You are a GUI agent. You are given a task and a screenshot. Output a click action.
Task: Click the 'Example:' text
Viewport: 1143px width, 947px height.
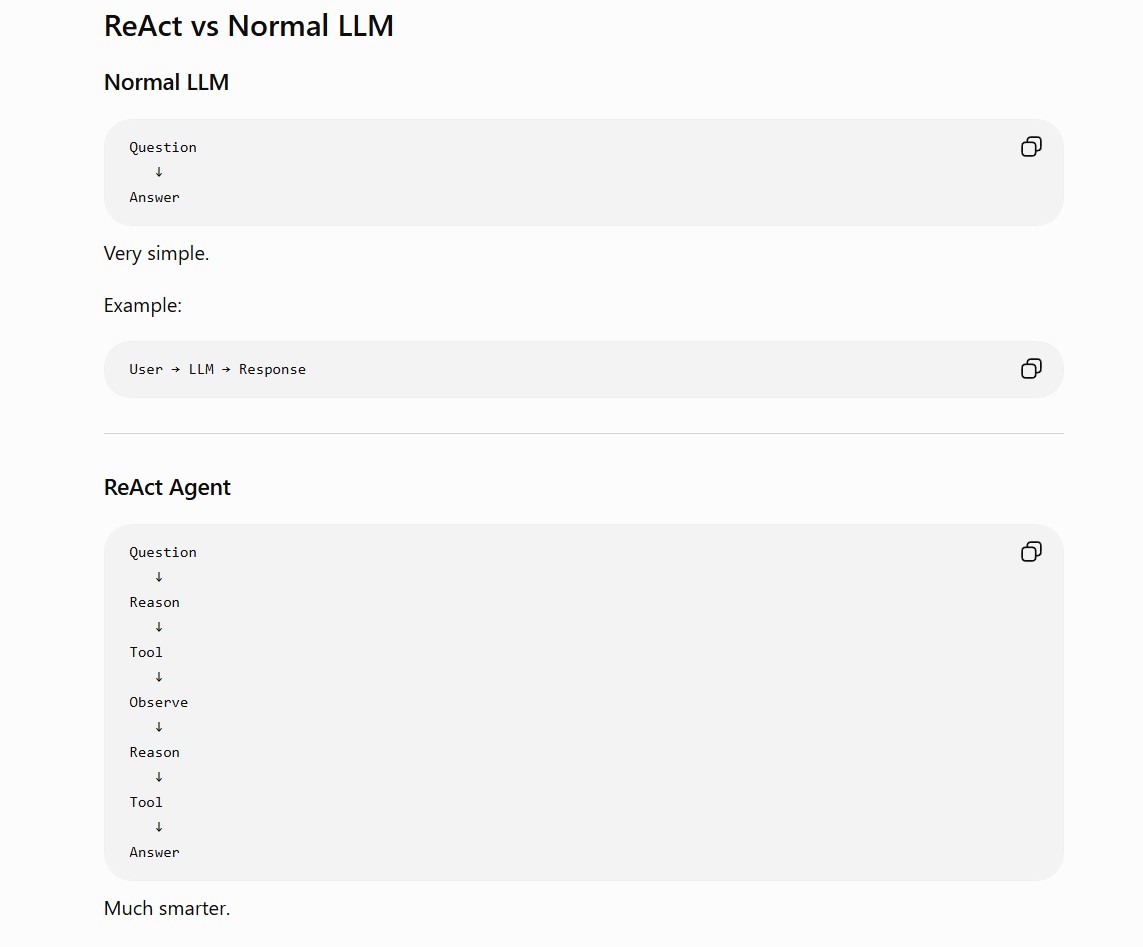[142, 305]
